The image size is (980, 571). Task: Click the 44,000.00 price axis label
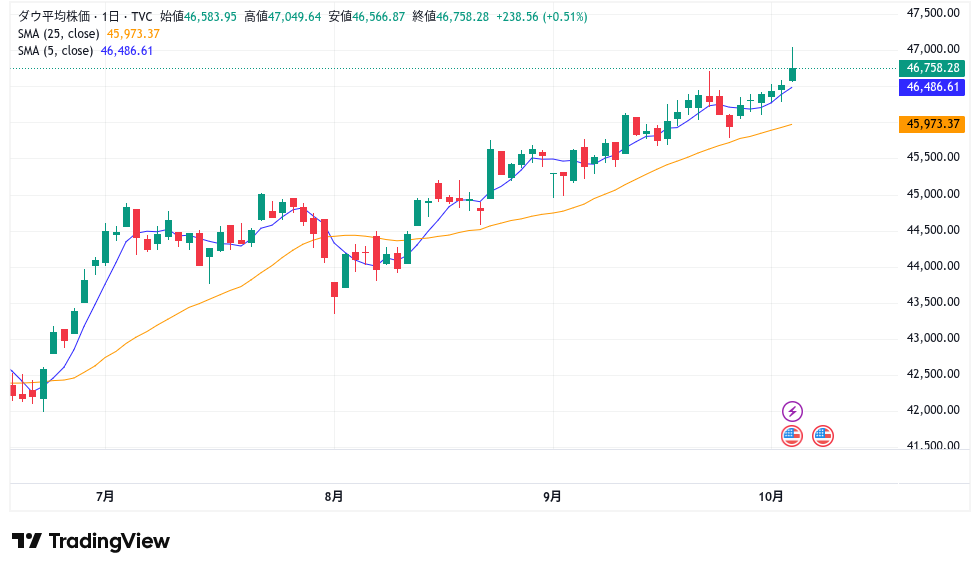932,266
